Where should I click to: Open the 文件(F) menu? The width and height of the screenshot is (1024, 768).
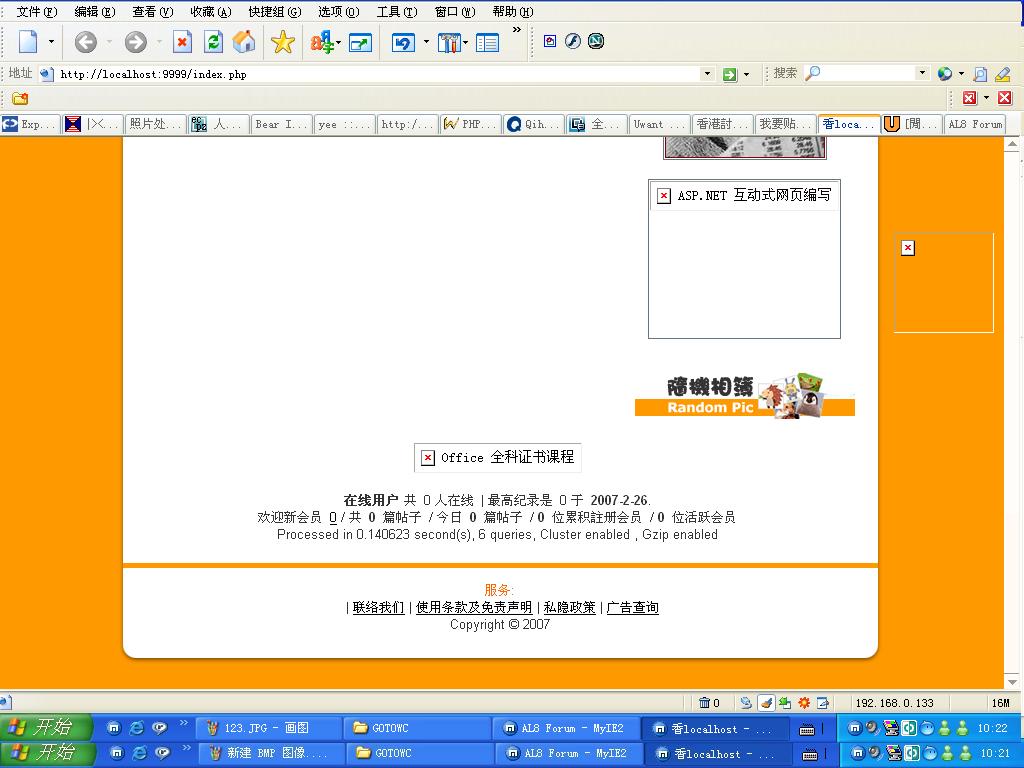tap(37, 12)
